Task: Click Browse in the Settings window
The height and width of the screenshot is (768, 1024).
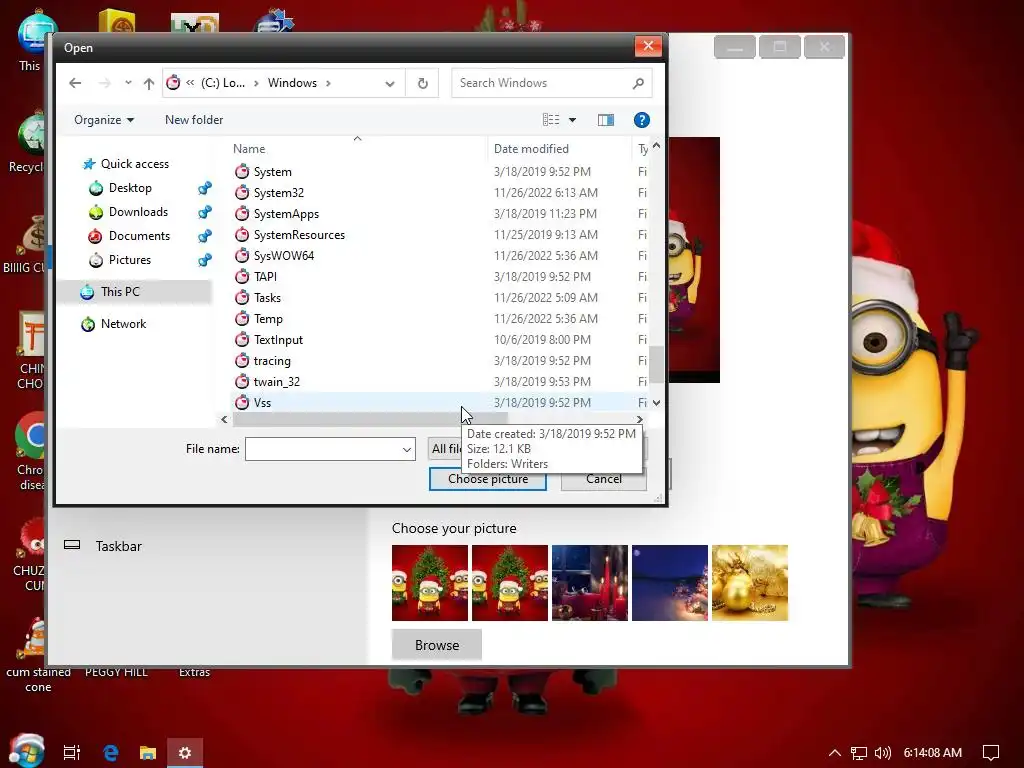Action: [437, 645]
